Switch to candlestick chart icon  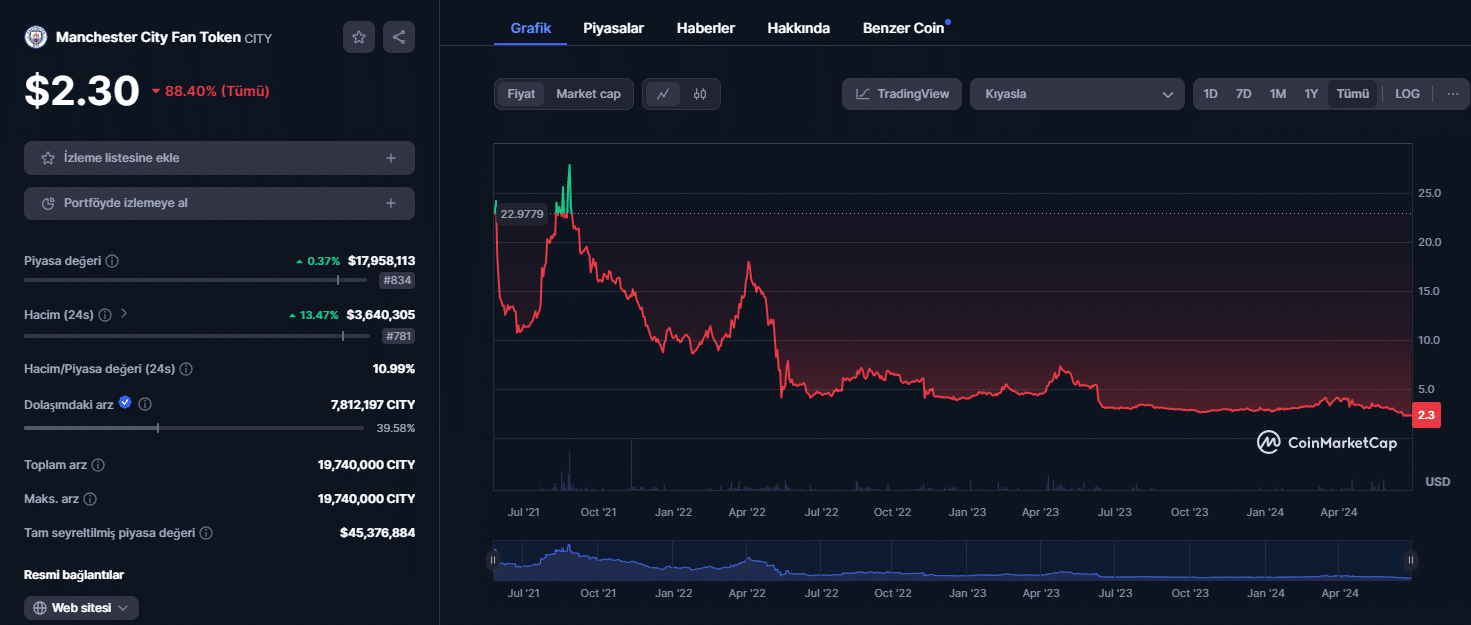click(700, 94)
